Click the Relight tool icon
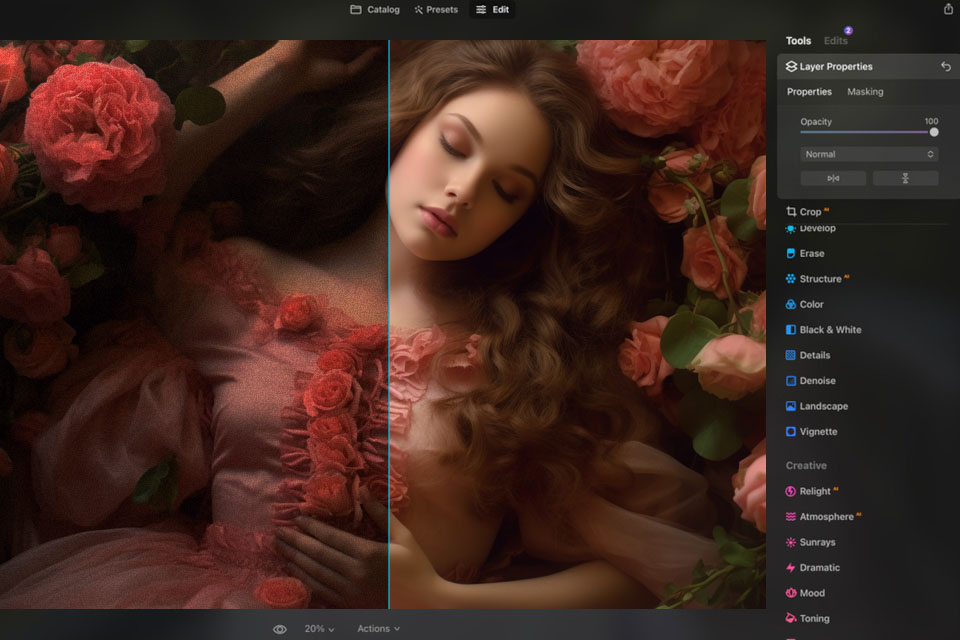 pos(790,491)
